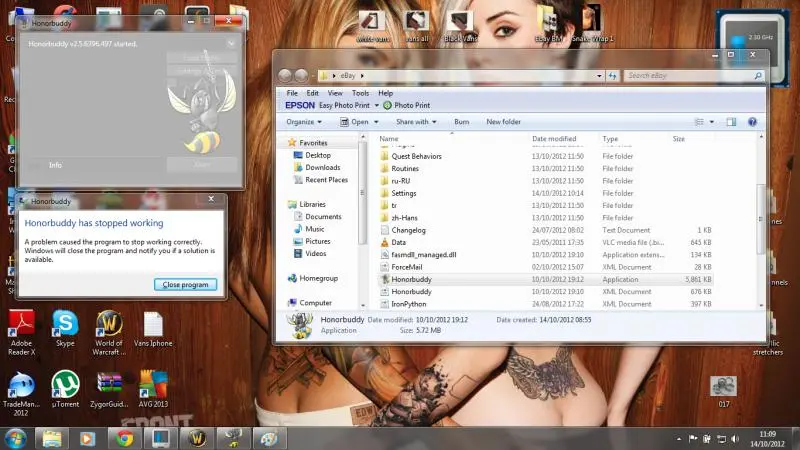Viewport: 800px width, 450px height.
Task: Click the Explorer back navigation arrow
Action: (x=285, y=76)
